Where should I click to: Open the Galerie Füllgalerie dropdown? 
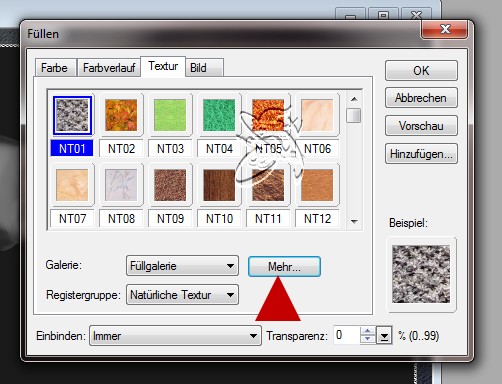point(182,266)
